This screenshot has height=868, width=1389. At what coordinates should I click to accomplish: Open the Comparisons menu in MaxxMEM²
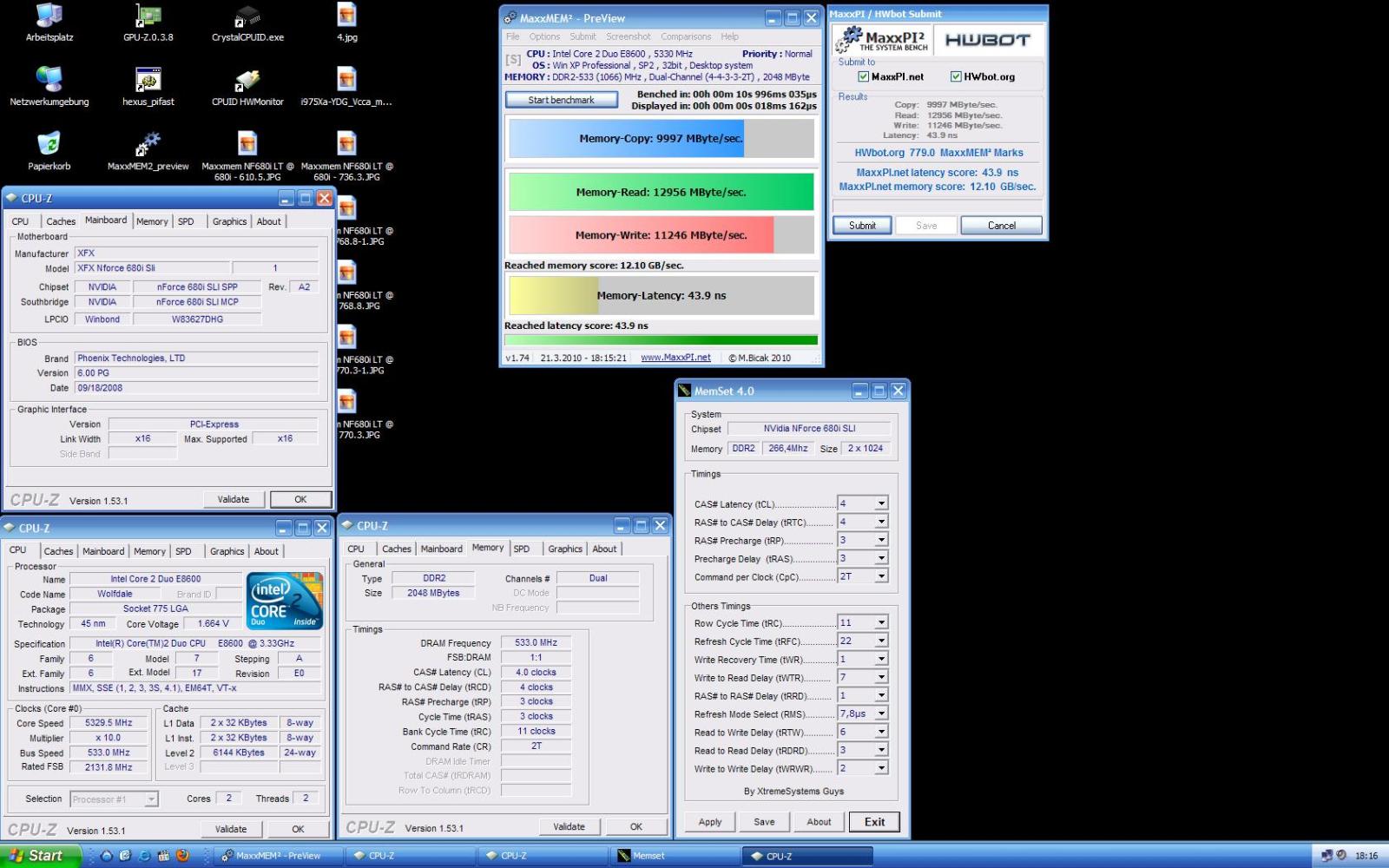tap(686, 36)
